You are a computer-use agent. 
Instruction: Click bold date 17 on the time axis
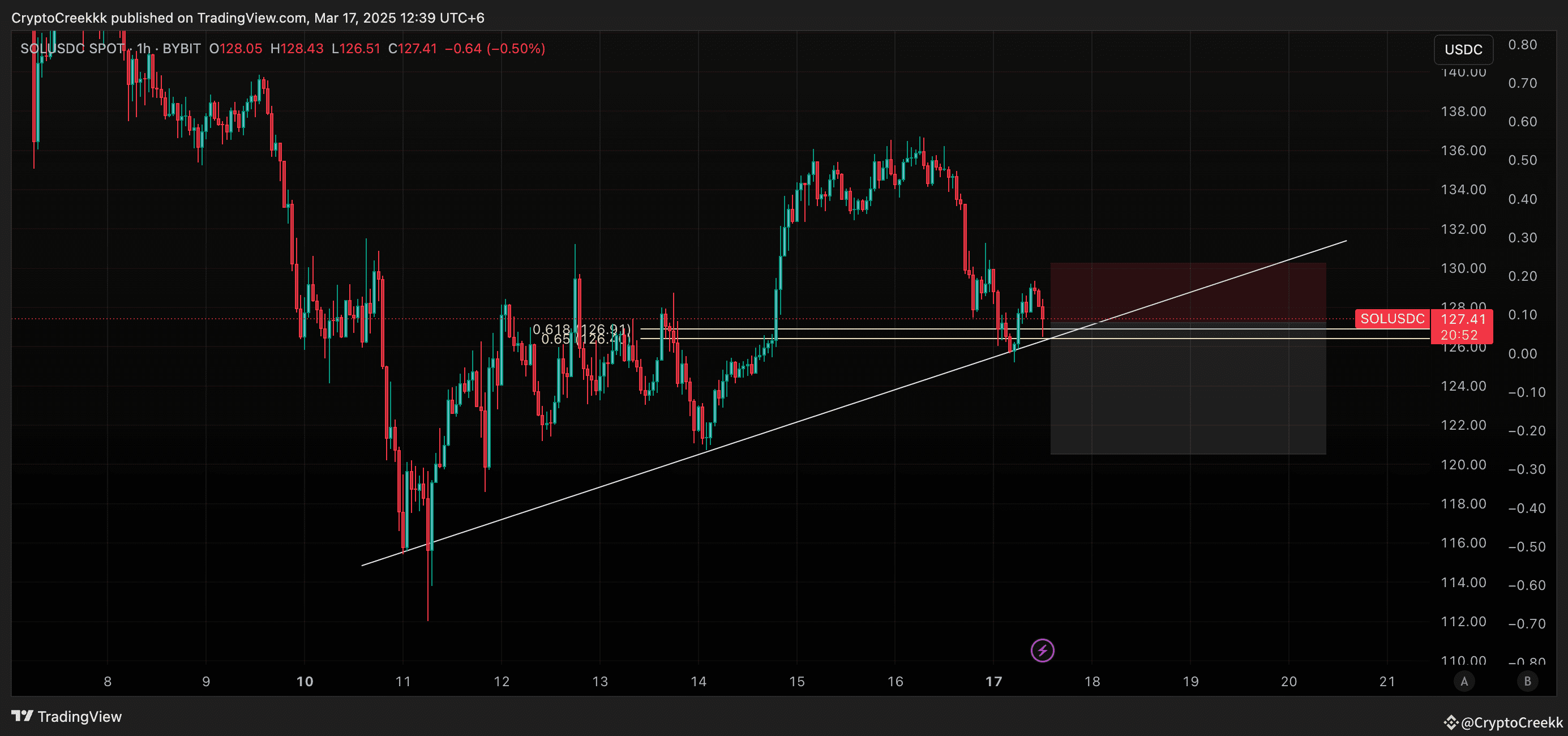[x=994, y=682]
